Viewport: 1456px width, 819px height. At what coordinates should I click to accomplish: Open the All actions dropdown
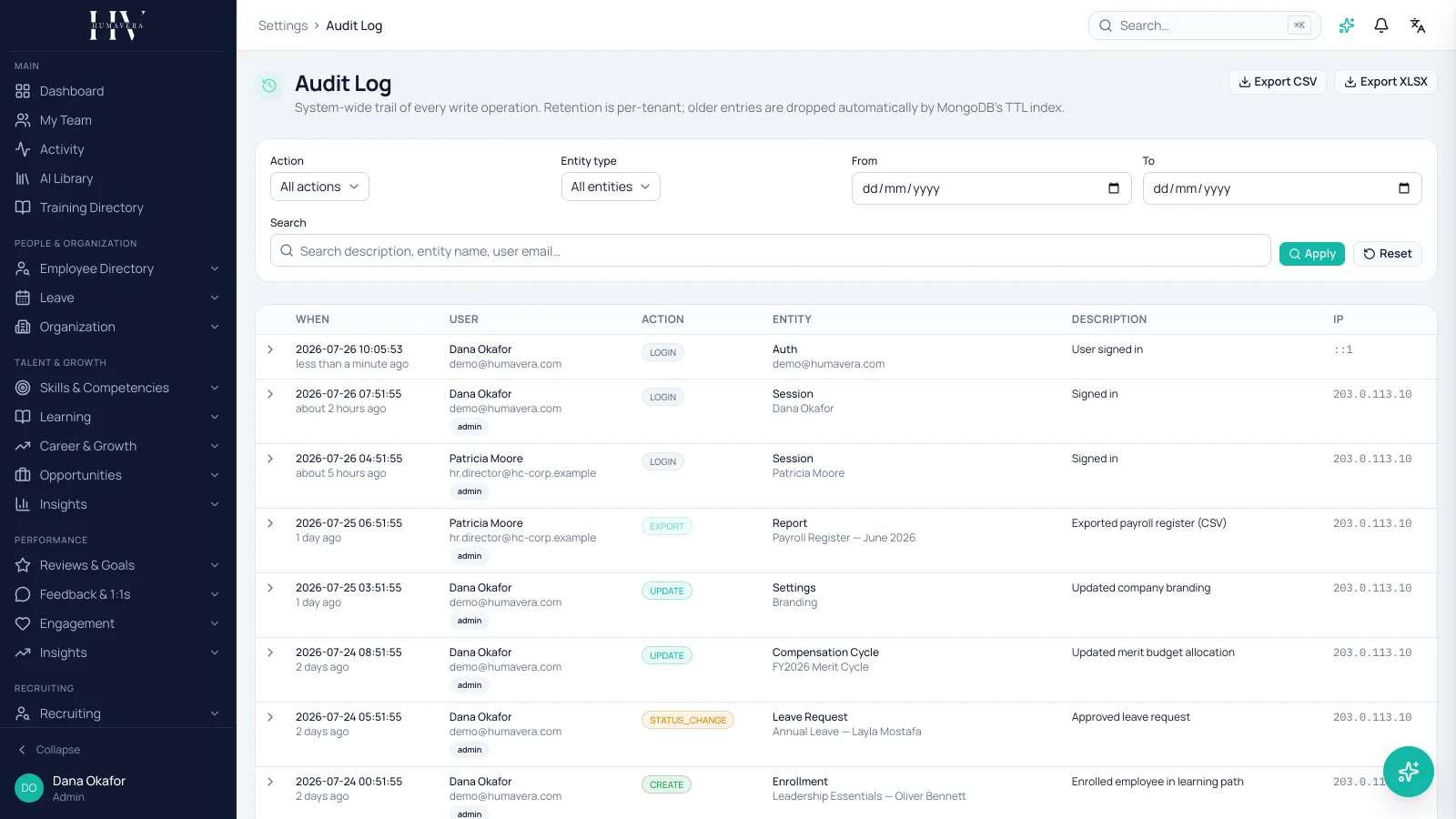tap(319, 187)
